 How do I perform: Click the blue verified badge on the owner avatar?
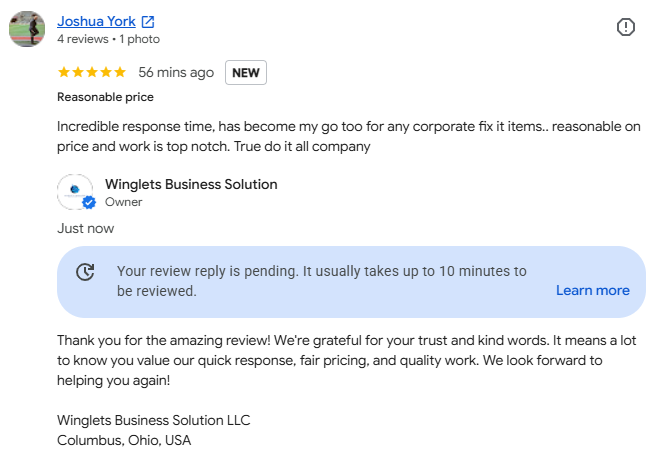pyautogui.click(x=89, y=203)
